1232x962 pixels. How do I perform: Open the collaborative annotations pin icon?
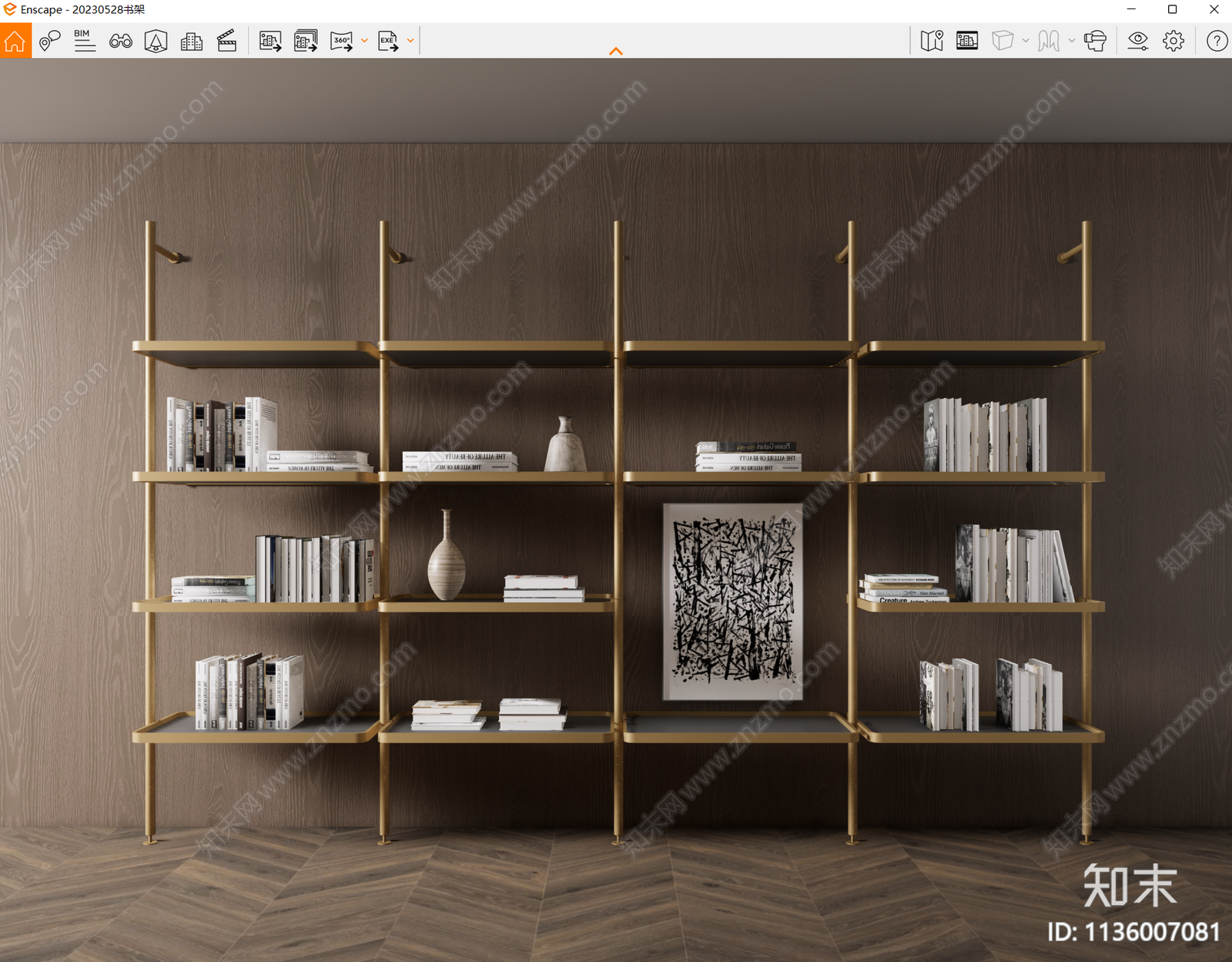[x=50, y=41]
